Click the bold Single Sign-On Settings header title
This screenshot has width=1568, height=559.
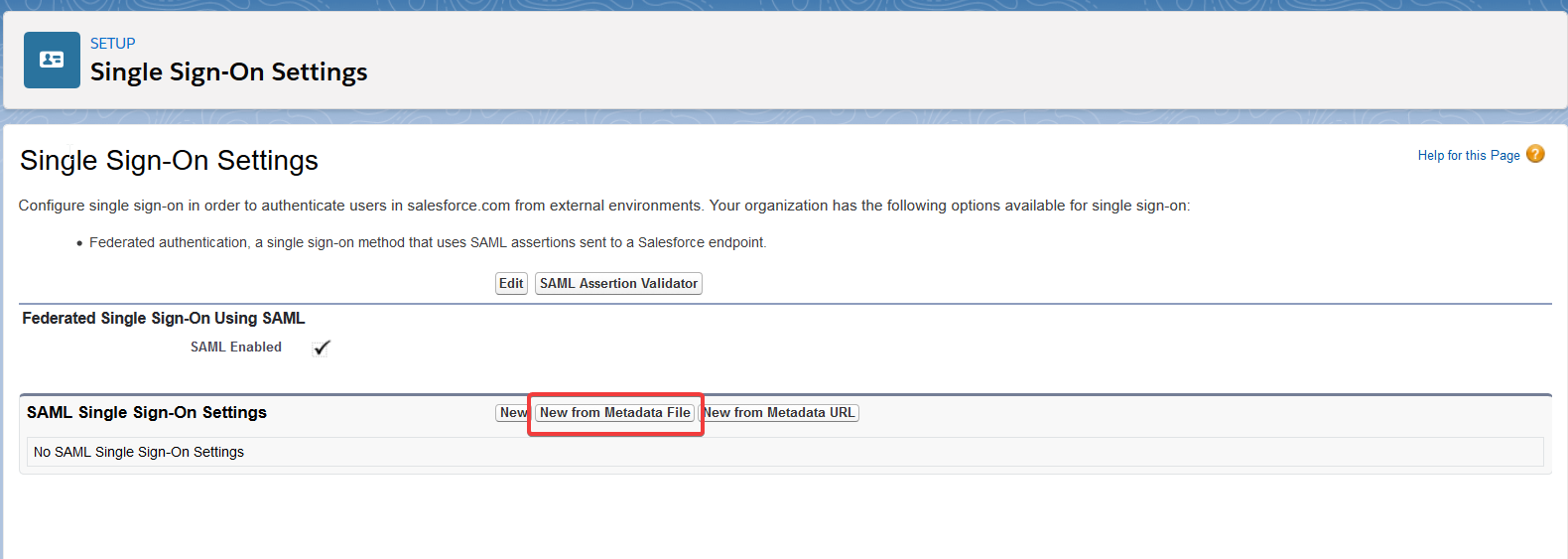[228, 72]
